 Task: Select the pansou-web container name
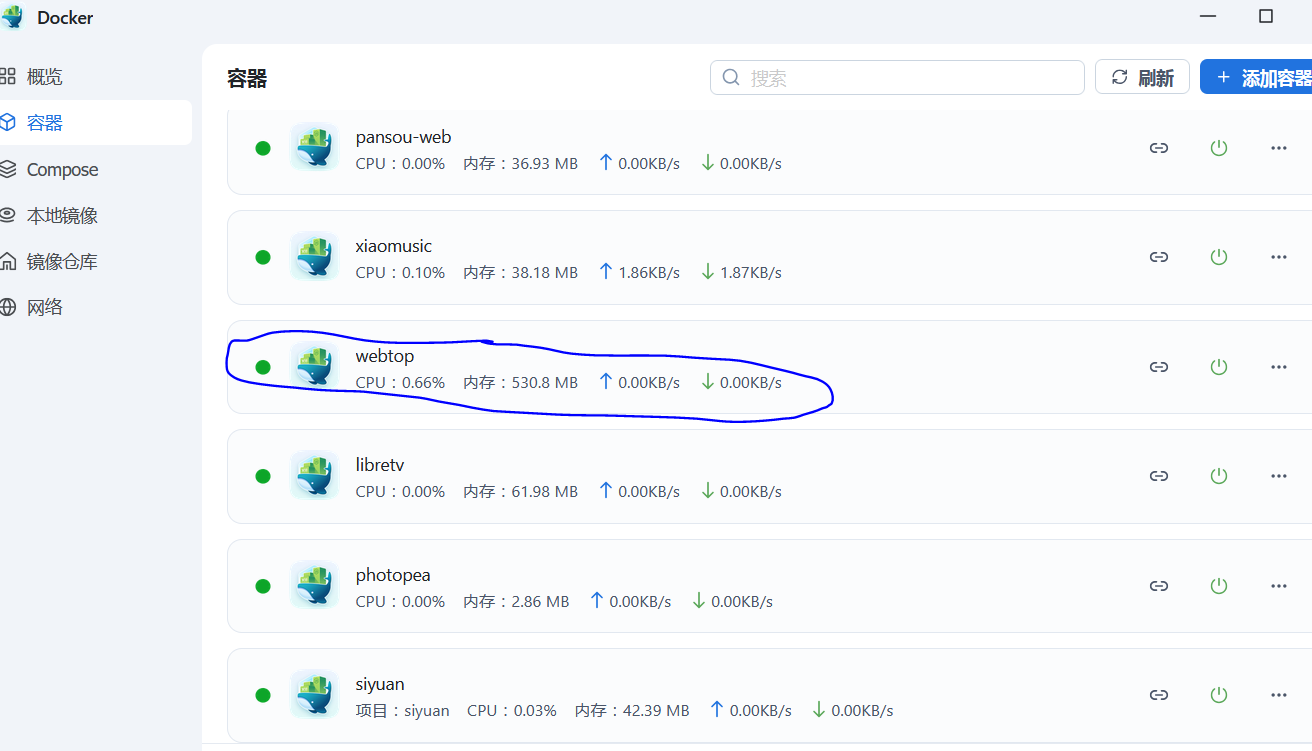[x=403, y=137]
